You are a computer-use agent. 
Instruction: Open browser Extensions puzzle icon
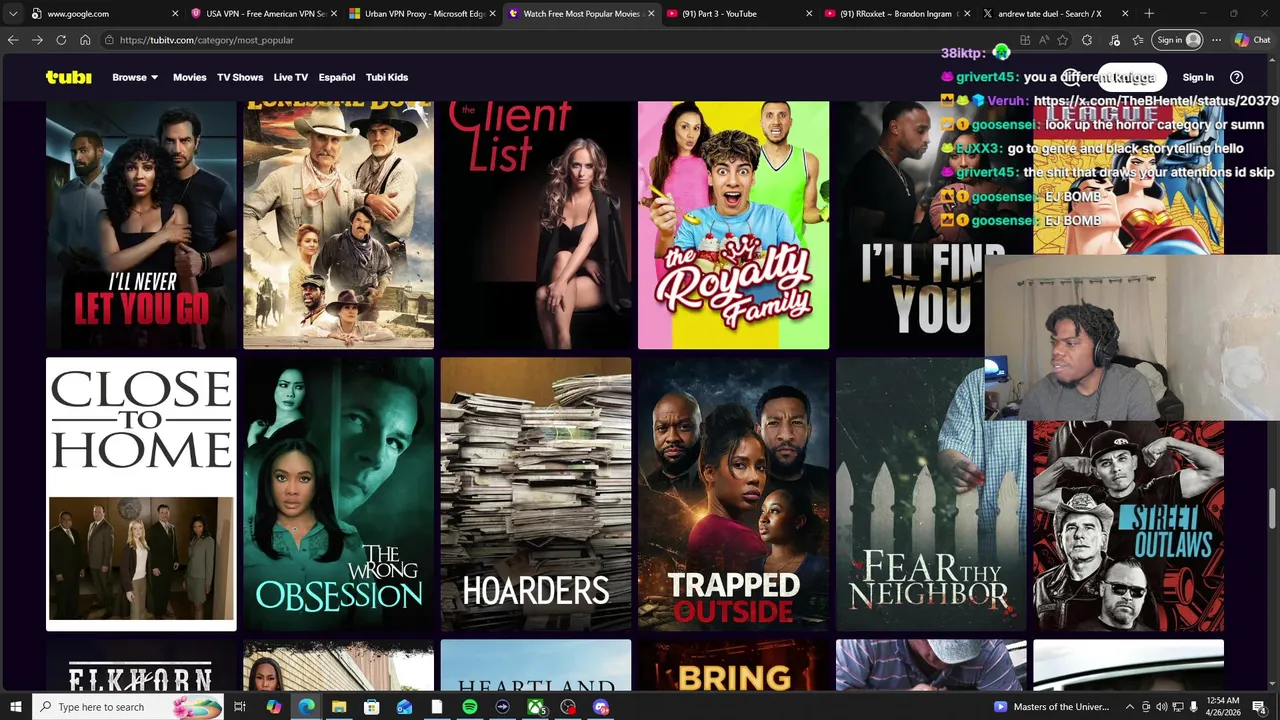pos(1087,40)
